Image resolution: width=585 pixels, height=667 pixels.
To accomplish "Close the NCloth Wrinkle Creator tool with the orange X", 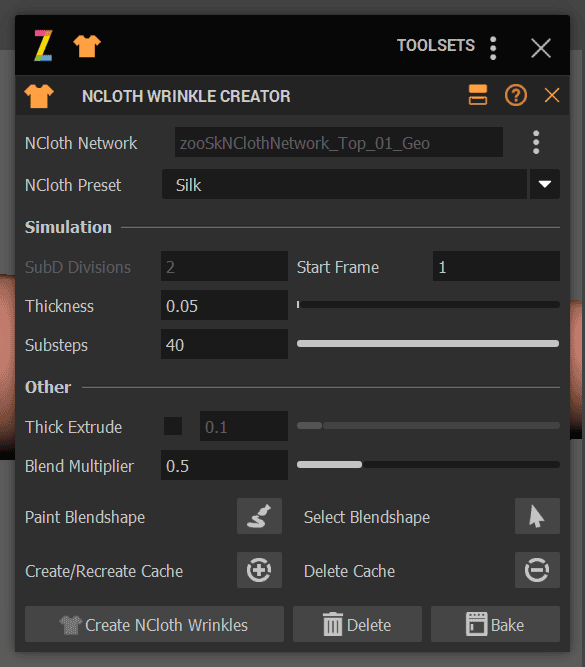I will point(552,95).
